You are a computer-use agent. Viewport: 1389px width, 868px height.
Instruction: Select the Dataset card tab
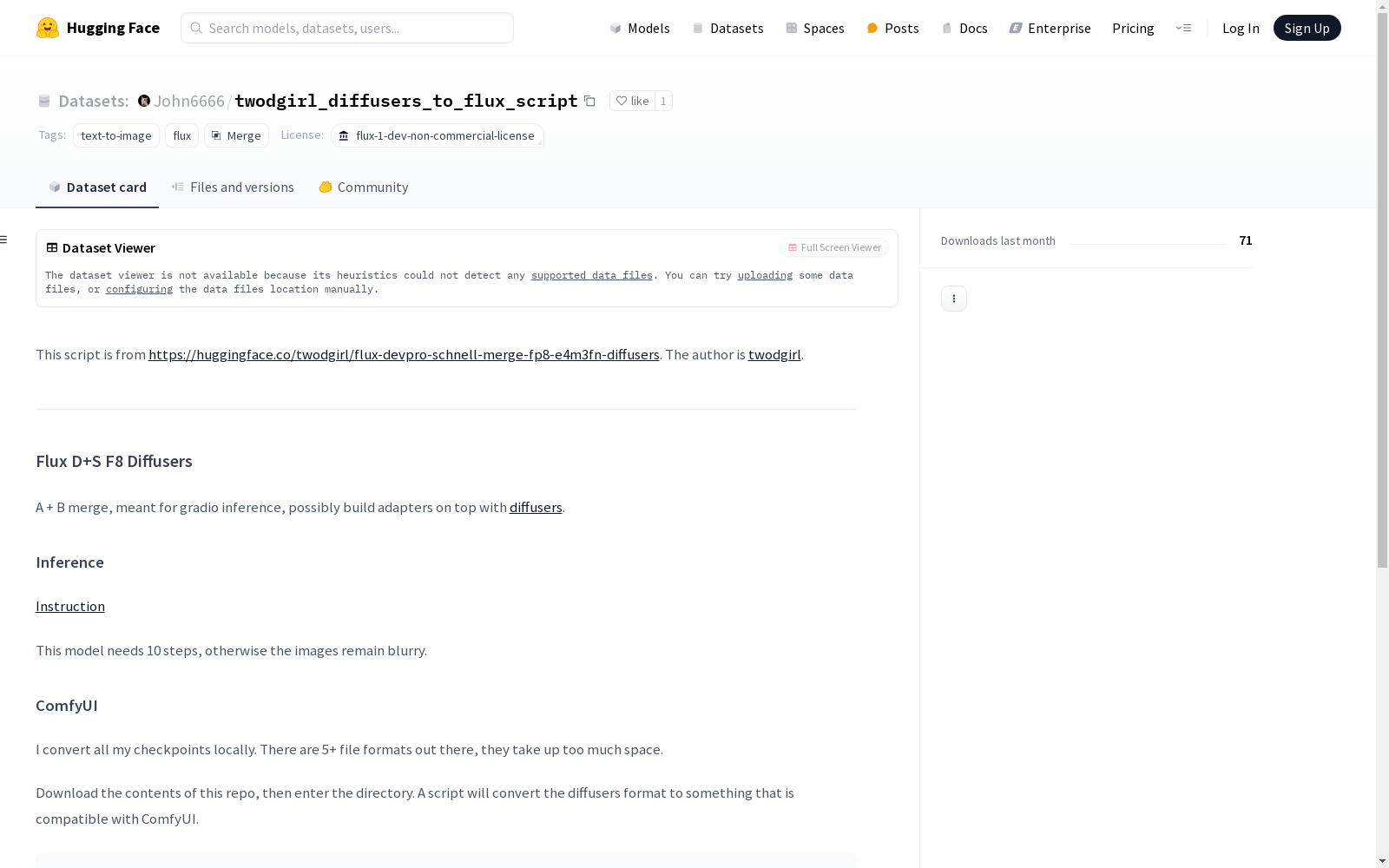97,187
